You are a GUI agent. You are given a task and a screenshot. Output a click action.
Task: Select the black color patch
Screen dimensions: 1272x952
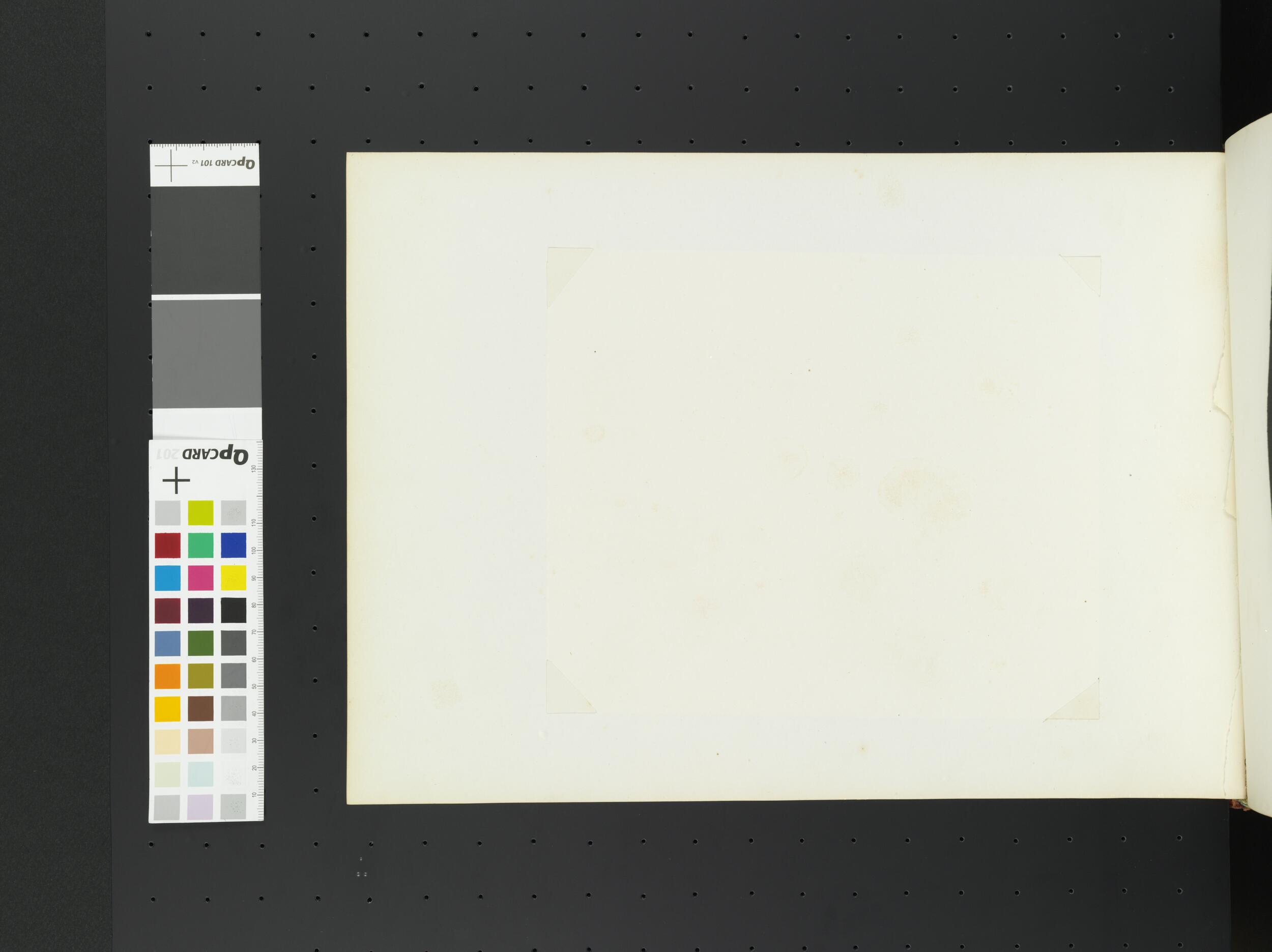pyautogui.click(x=234, y=610)
